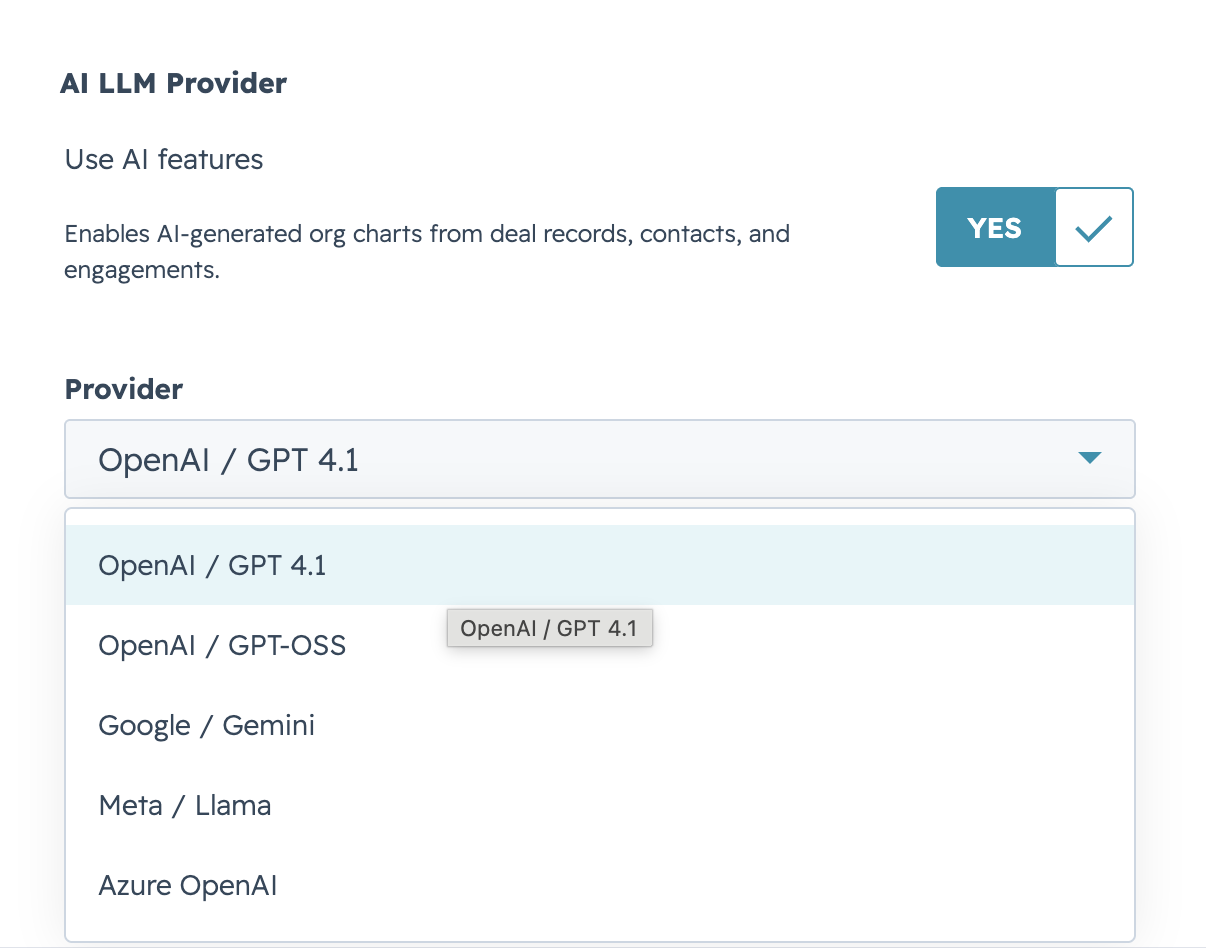Screen dimensions: 1206x948
Task: Collapse the Provider dropdown using its arrow
Action: (1090, 458)
